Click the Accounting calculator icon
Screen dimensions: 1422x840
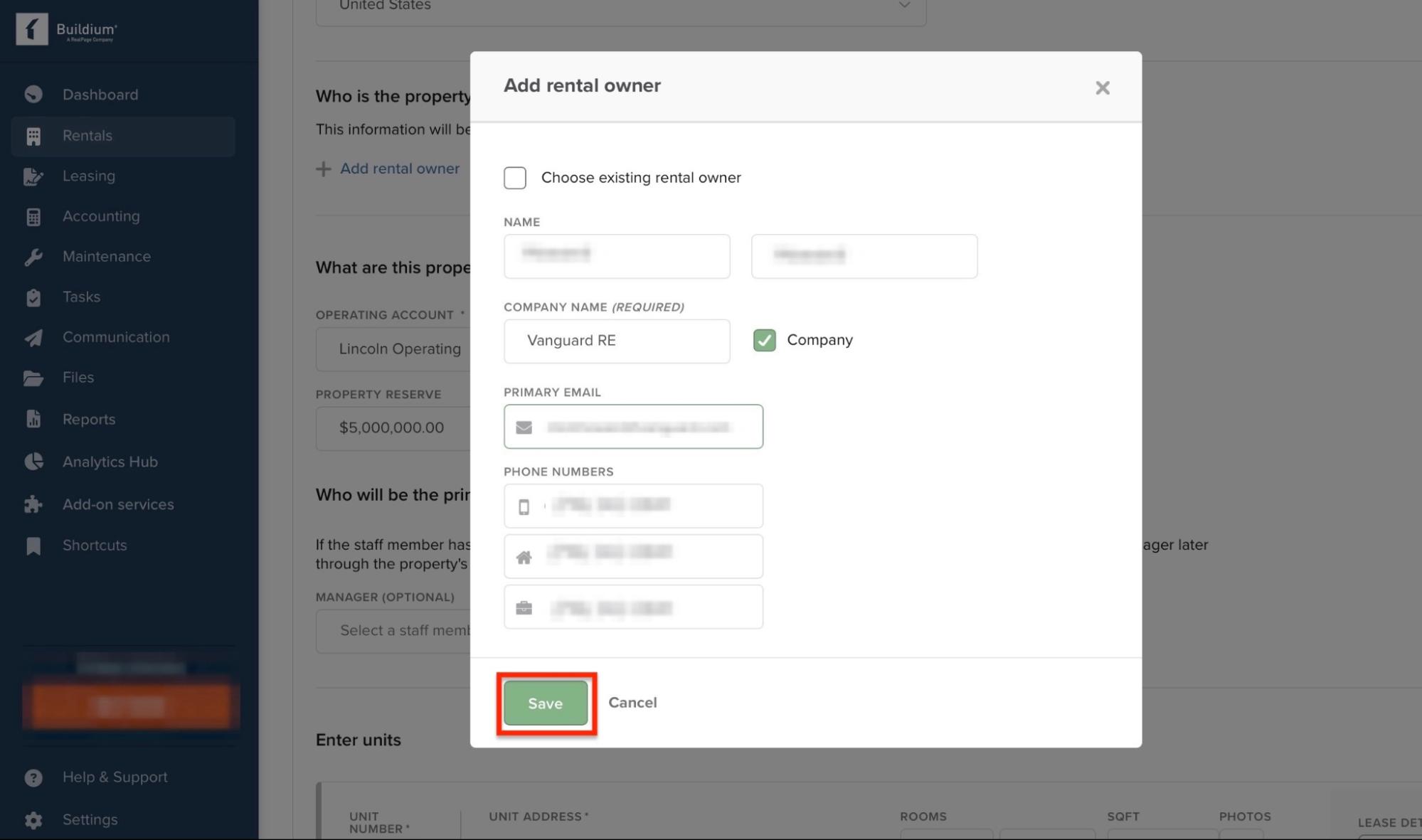33,217
